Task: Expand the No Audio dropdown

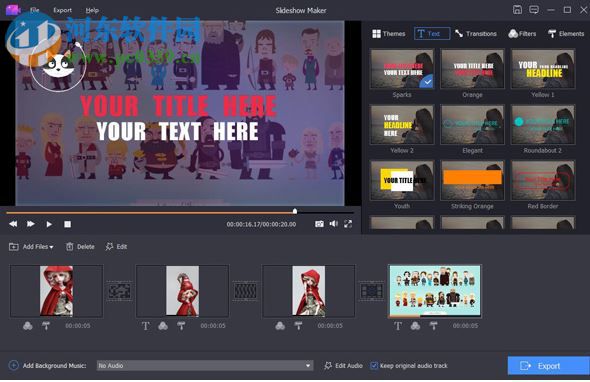Action: coord(205,365)
